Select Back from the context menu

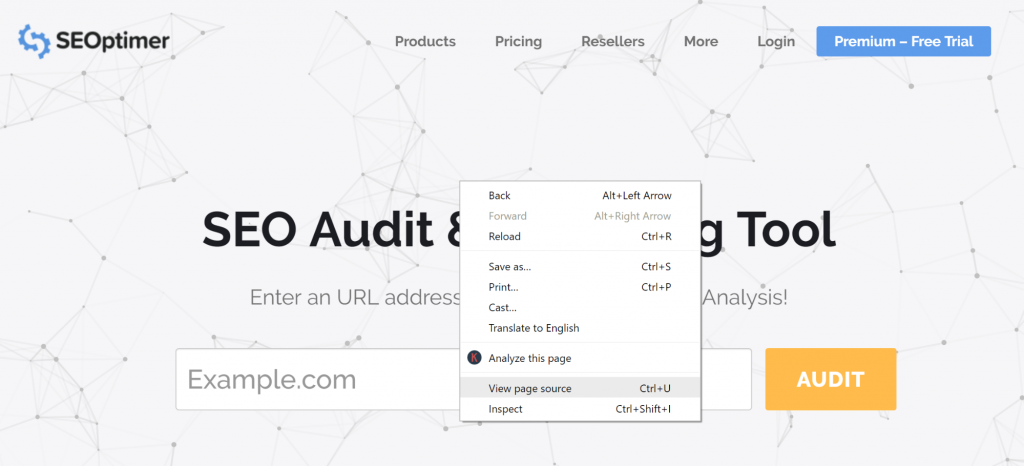point(499,196)
